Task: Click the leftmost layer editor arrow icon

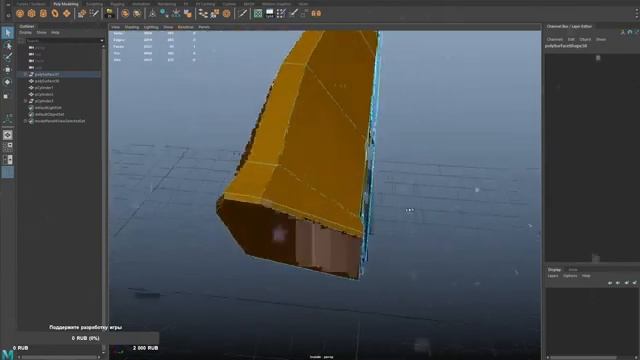Action: 610,282
